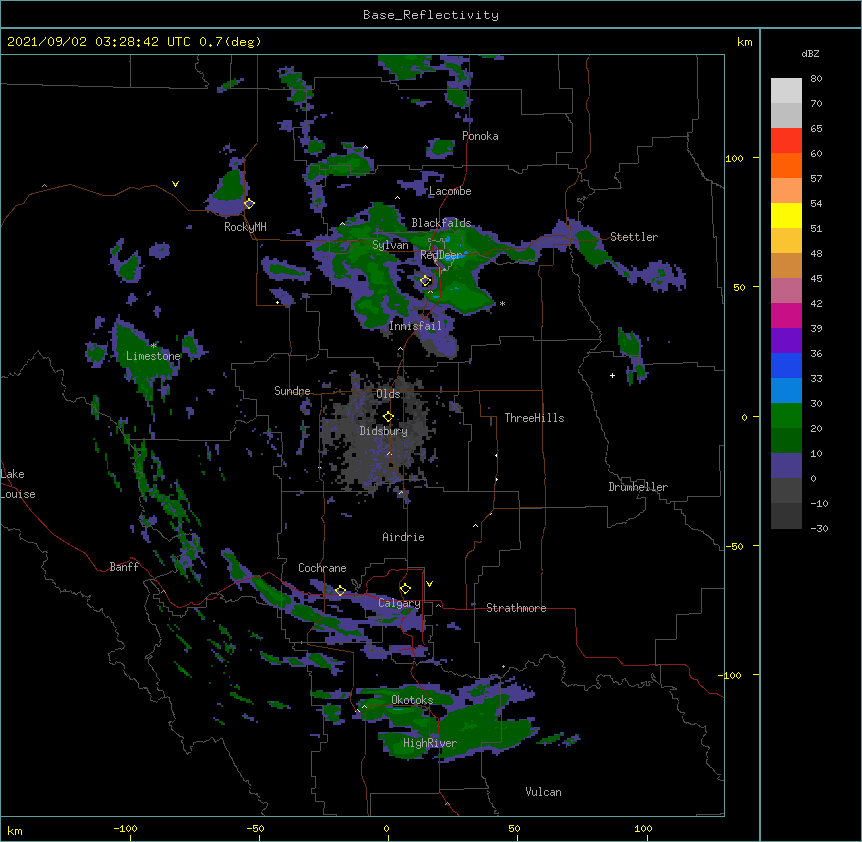The height and width of the screenshot is (842, 862).
Task: Click the -100 tick on the bottom axis
Action: click(125, 828)
